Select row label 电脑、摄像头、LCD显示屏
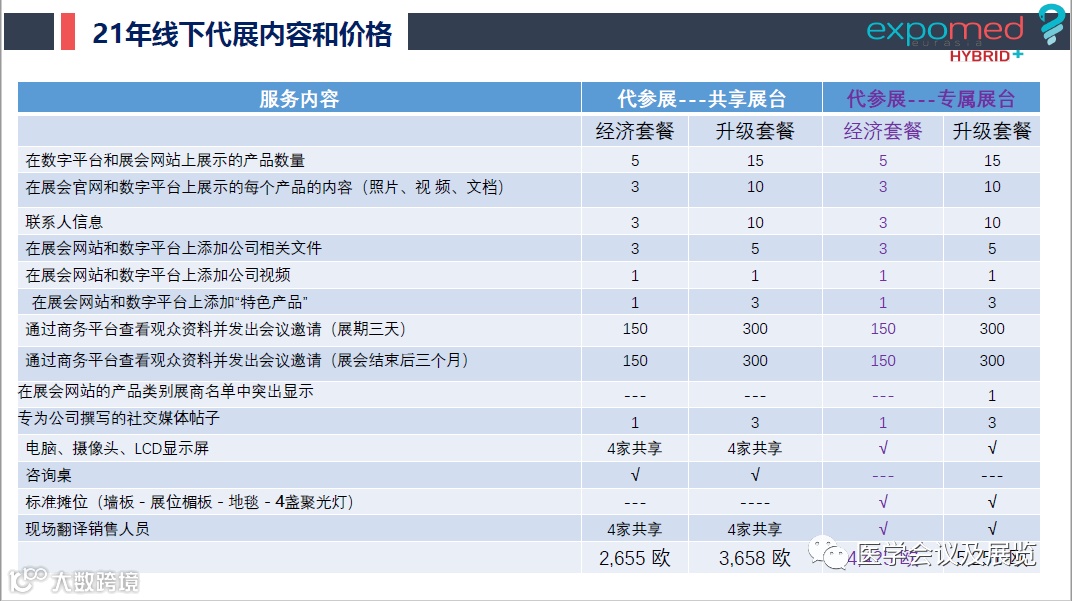Screen dimensions: 1072x601 click(117, 448)
